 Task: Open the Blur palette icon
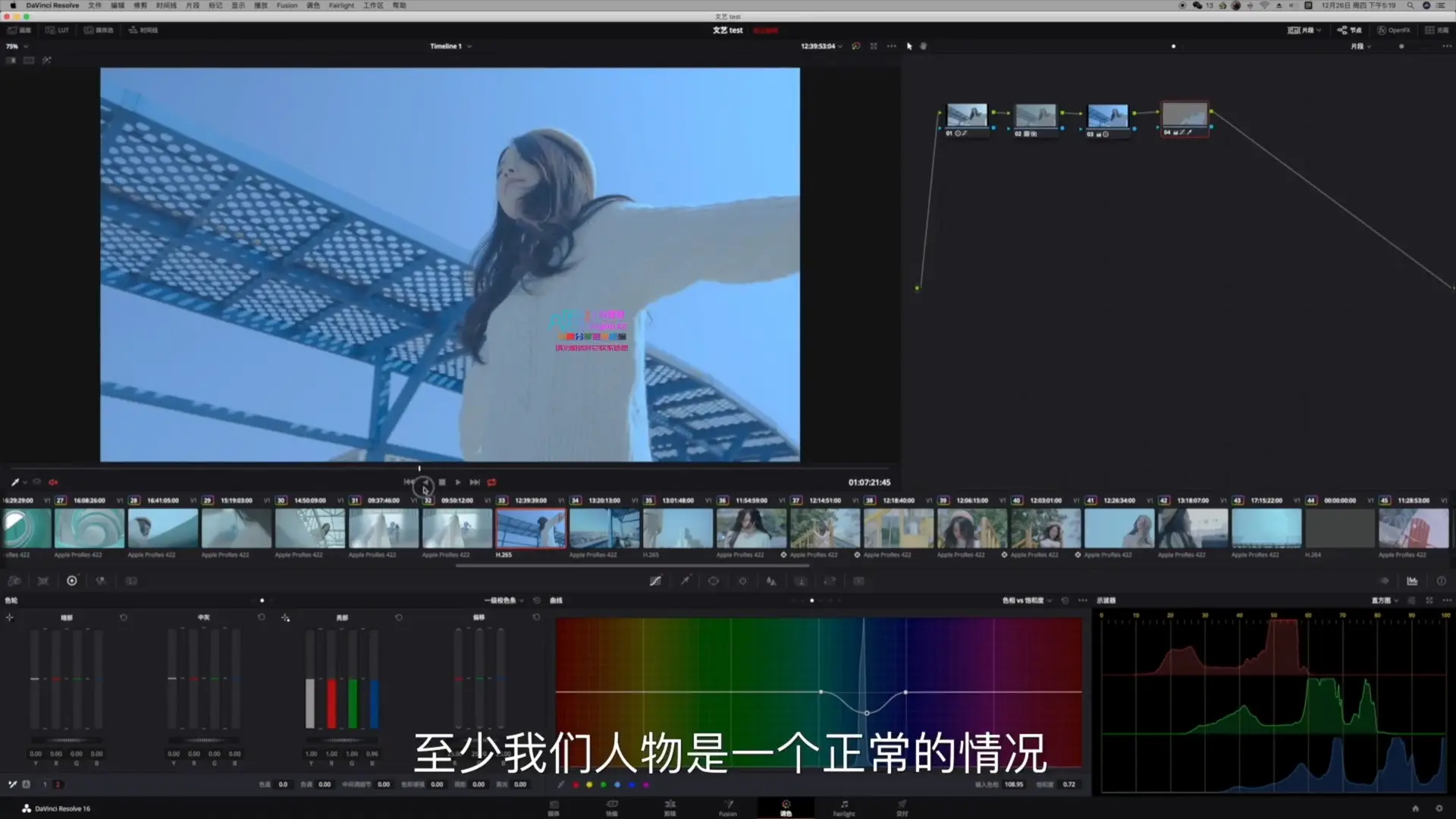coord(771,581)
